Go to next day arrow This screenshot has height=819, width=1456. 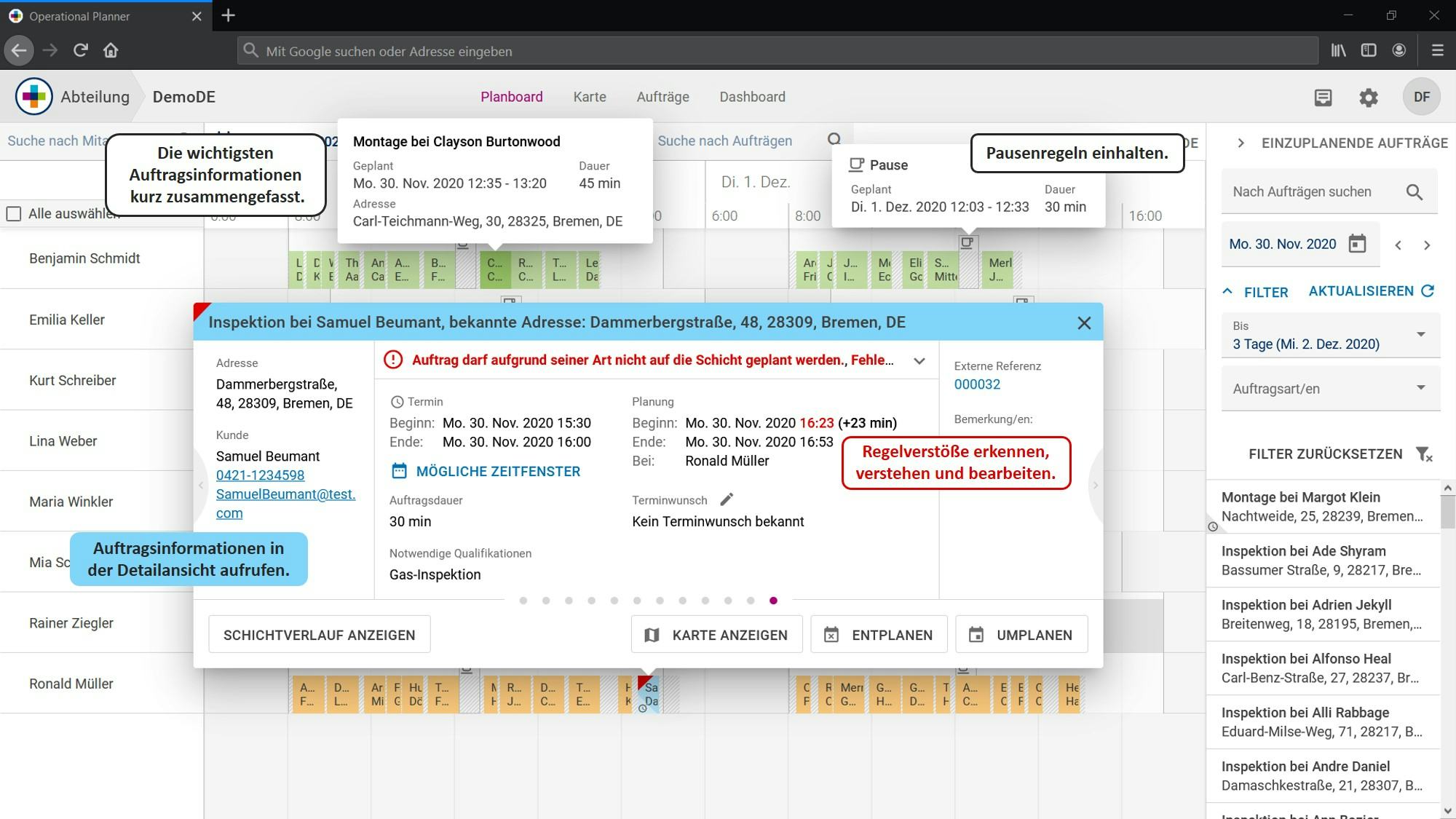point(1427,245)
